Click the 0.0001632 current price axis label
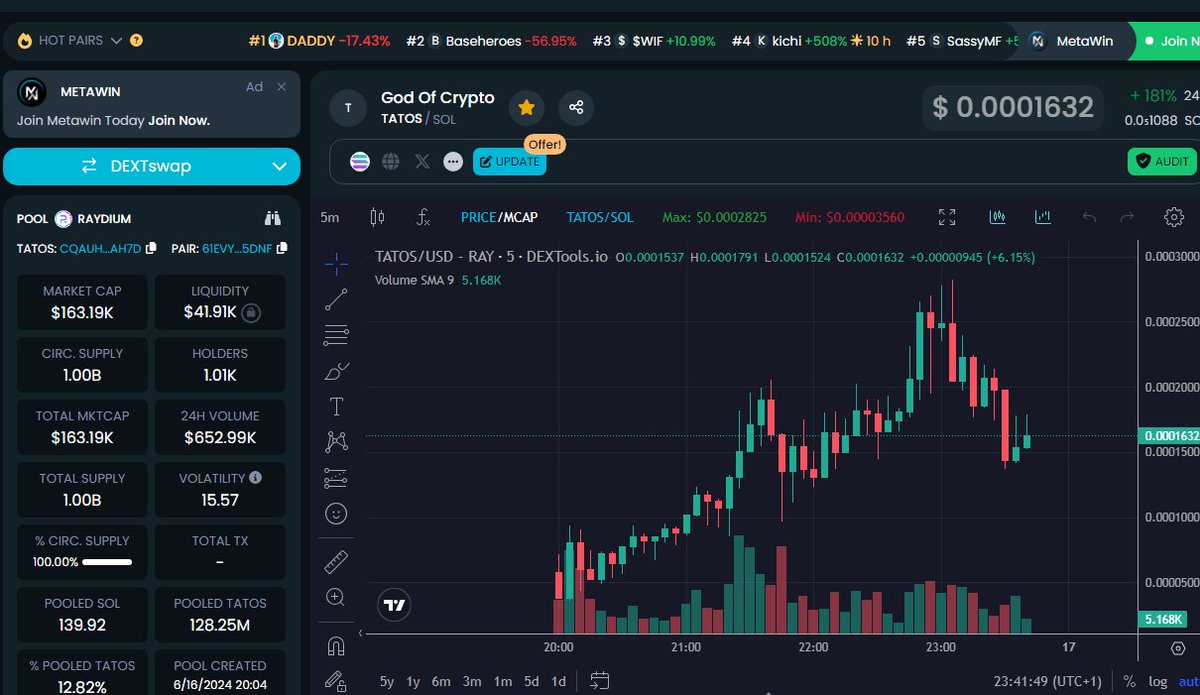The width and height of the screenshot is (1200, 695). pos(1169,436)
